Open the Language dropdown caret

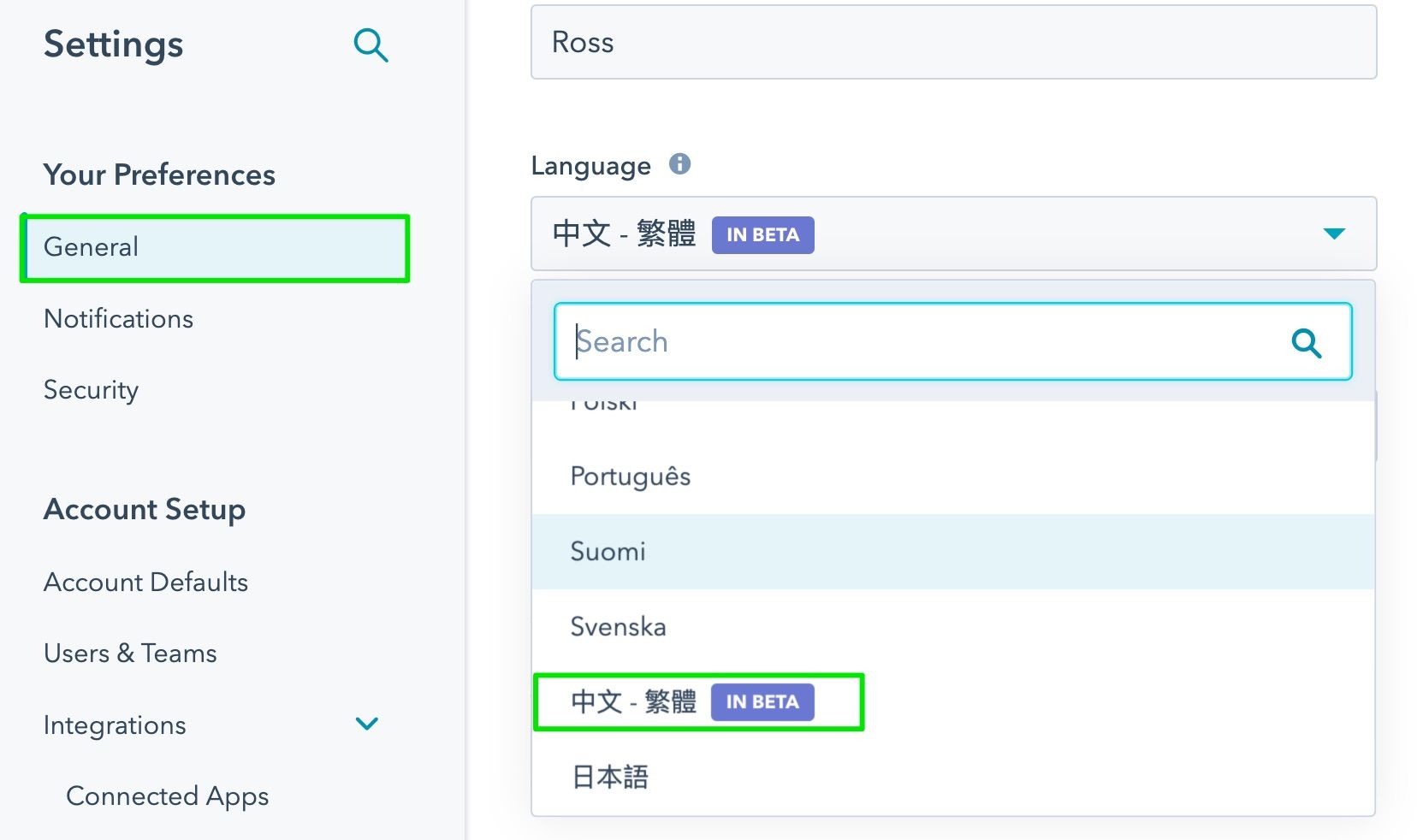1334,233
